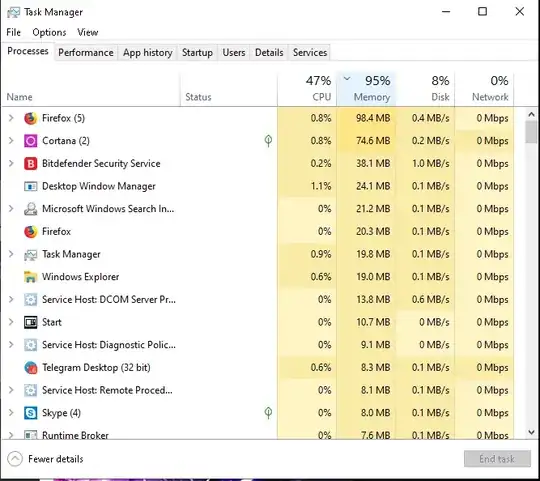Switch to the Users tab

(x=234, y=53)
